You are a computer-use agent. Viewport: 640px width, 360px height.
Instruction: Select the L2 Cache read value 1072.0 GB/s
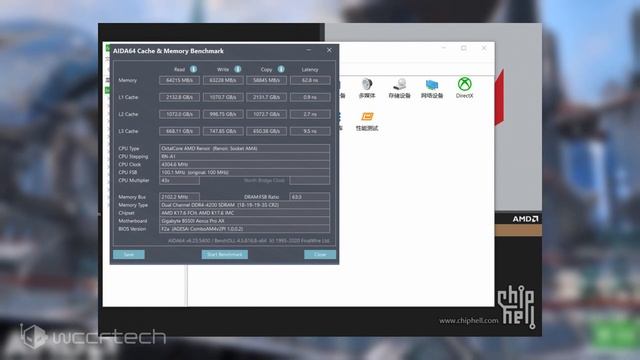tap(179, 114)
